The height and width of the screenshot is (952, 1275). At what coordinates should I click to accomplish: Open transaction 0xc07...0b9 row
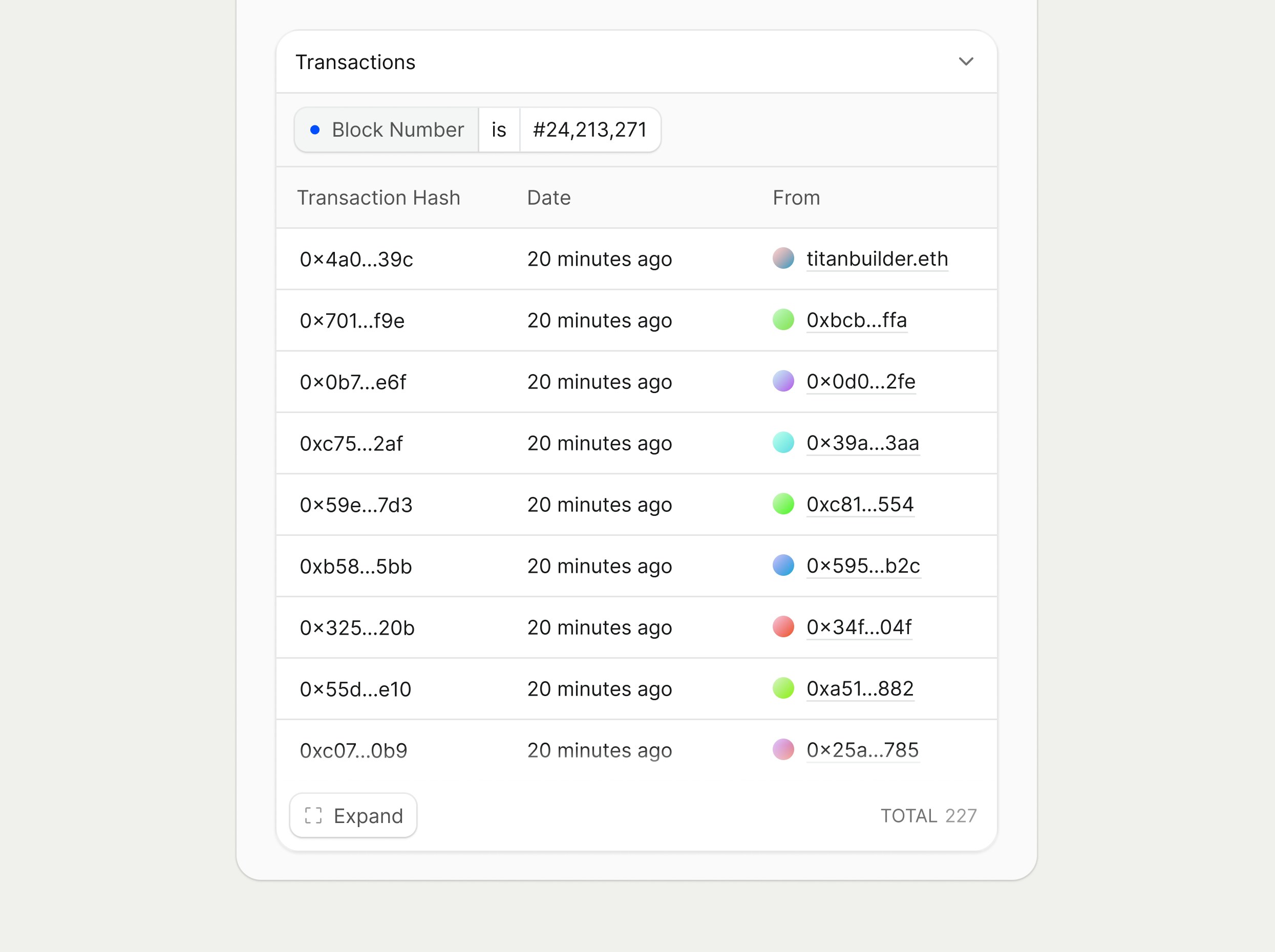(353, 750)
